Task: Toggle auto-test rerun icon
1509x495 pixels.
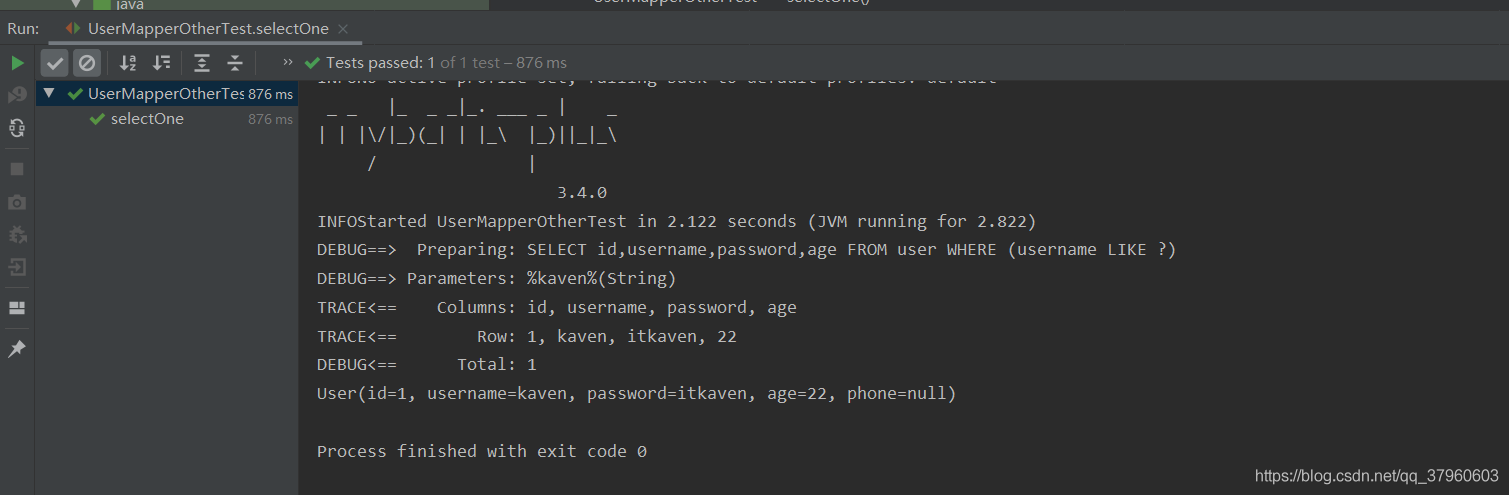Action: 17,127
